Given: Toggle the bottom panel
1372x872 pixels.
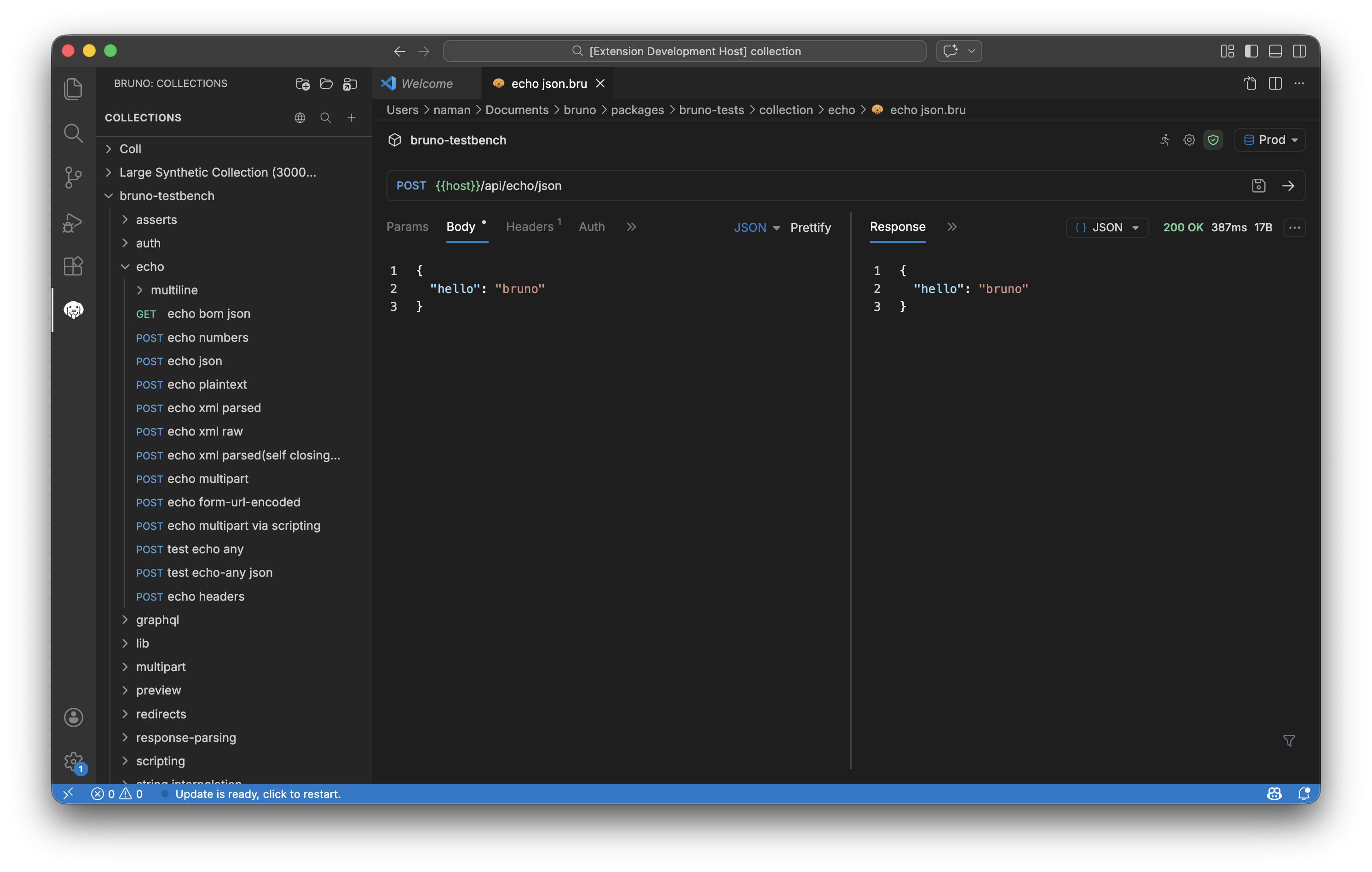Looking at the screenshot, I should point(1275,51).
